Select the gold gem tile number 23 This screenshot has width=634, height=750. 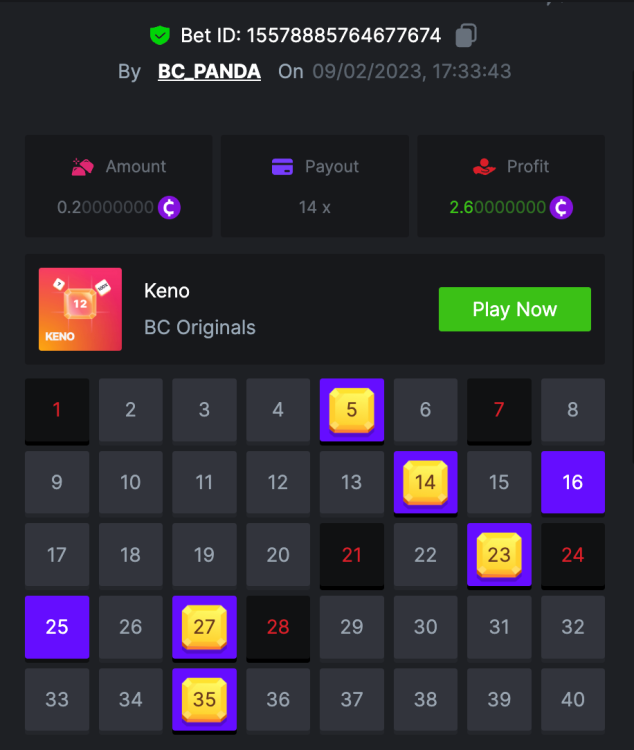[x=499, y=555]
